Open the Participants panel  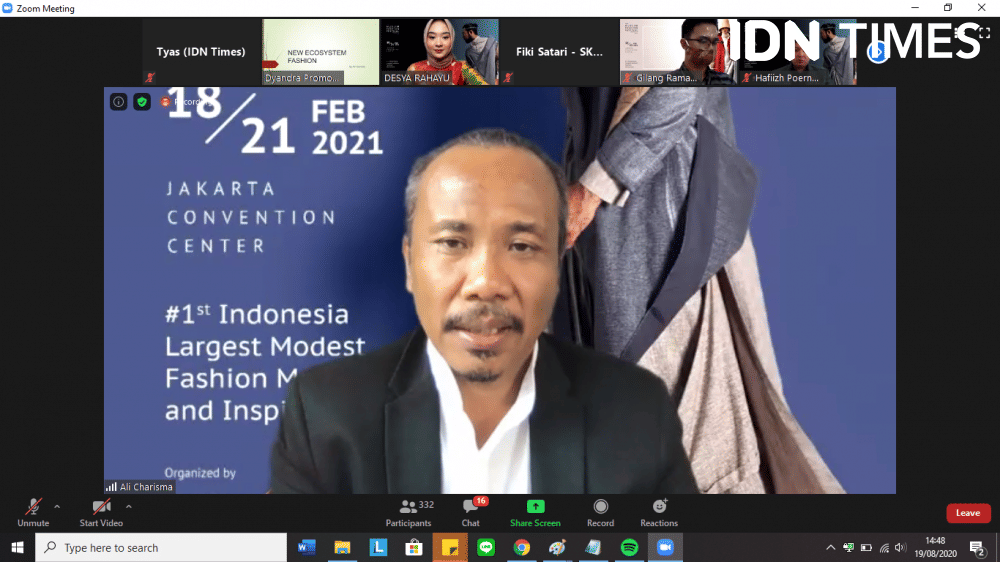(409, 513)
